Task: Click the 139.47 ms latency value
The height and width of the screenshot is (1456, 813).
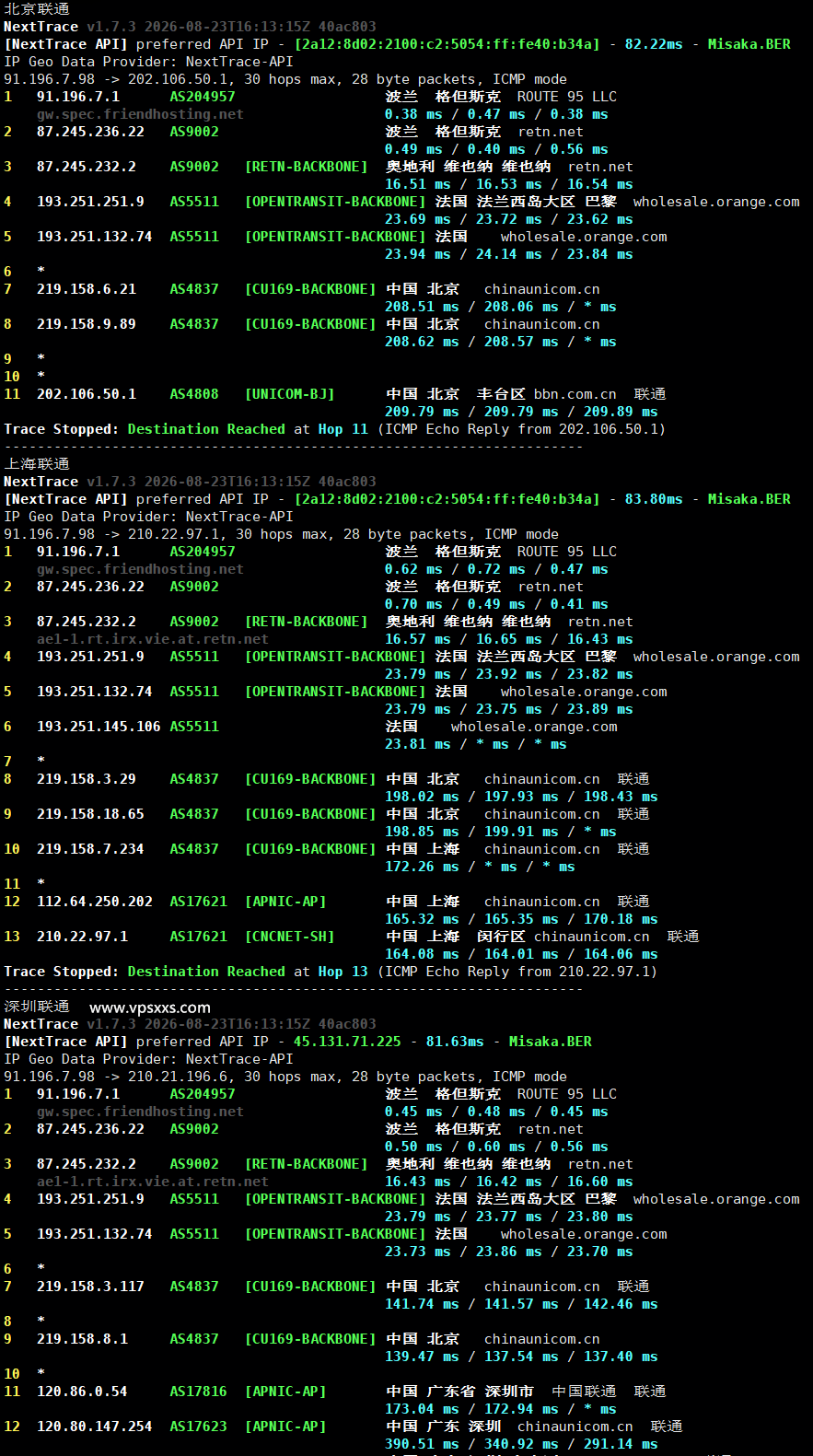Action: (x=422, y=1357)
